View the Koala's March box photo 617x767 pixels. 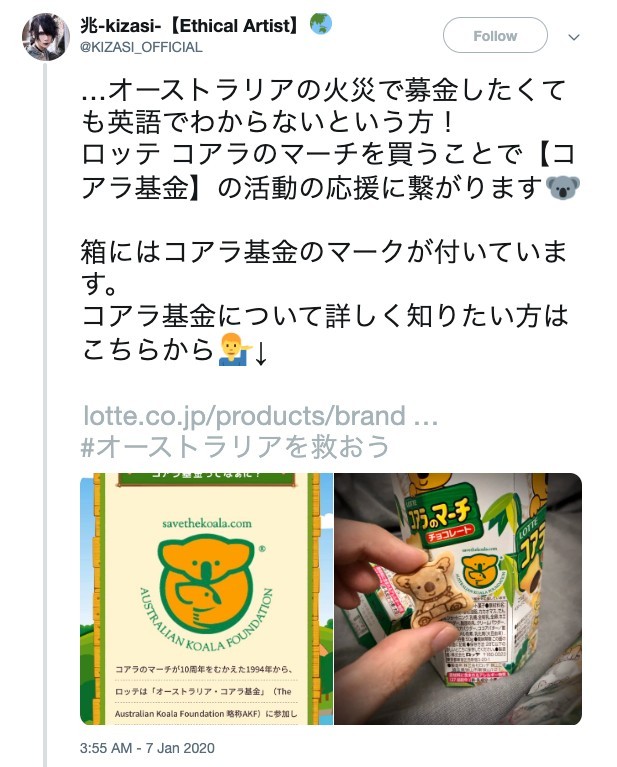(x=458, y=599)
